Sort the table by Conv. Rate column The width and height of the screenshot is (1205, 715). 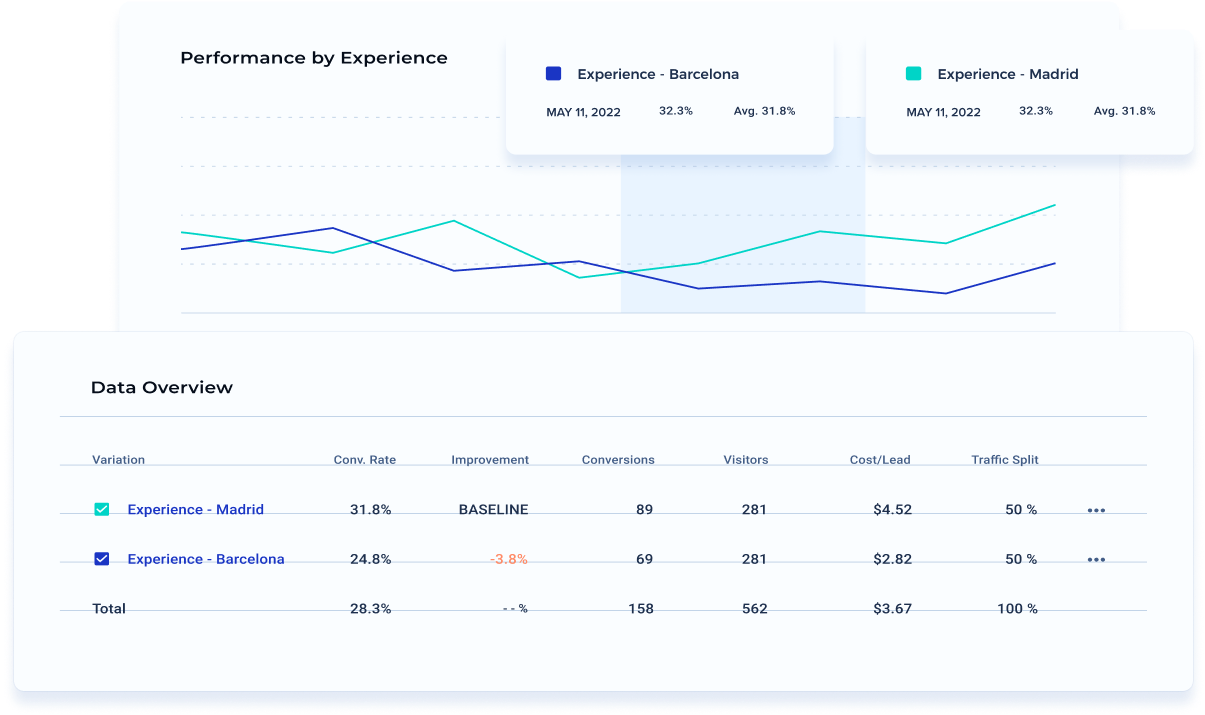click(365, 459)
